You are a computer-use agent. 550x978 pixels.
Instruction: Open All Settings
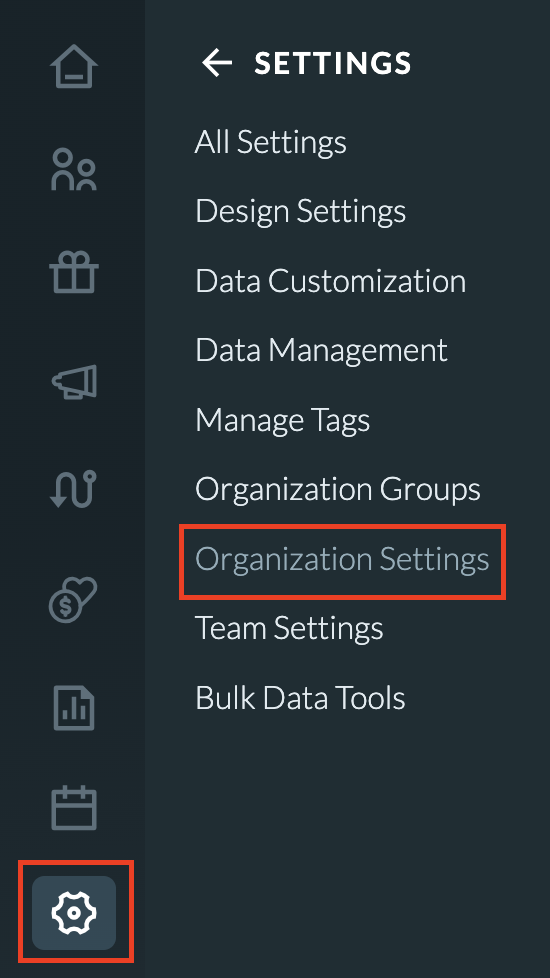click(x=271, y=142)
